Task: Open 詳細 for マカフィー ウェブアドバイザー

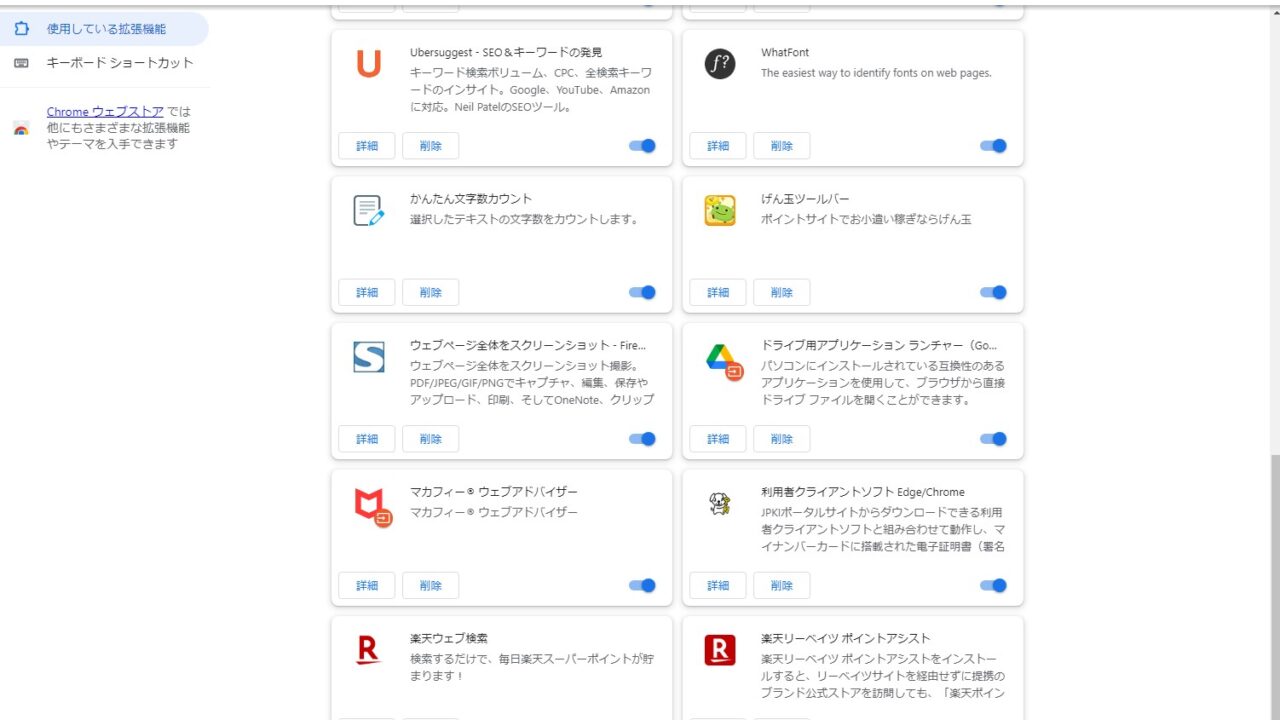Action: point(367,585)
